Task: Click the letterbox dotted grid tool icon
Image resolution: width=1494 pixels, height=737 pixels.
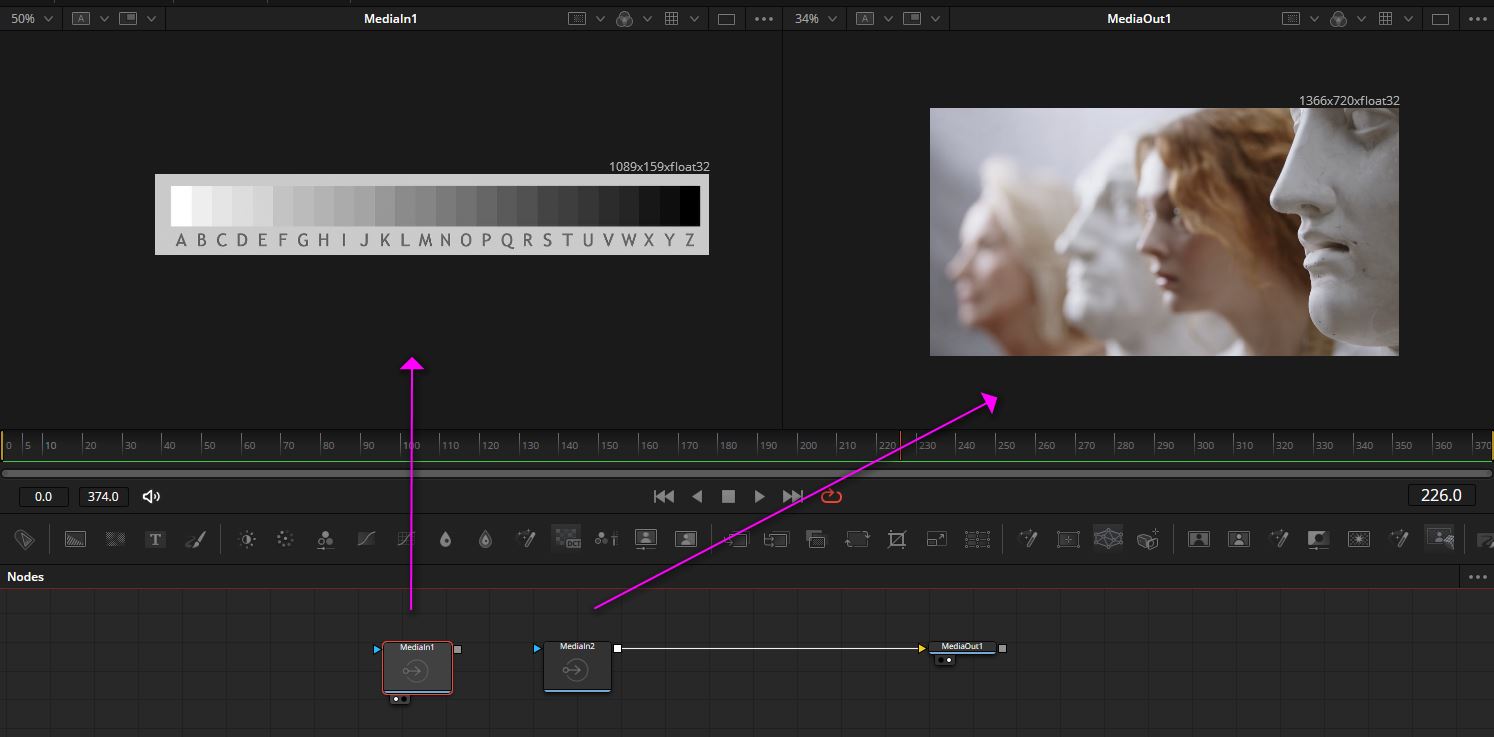Action: (977, 539)
